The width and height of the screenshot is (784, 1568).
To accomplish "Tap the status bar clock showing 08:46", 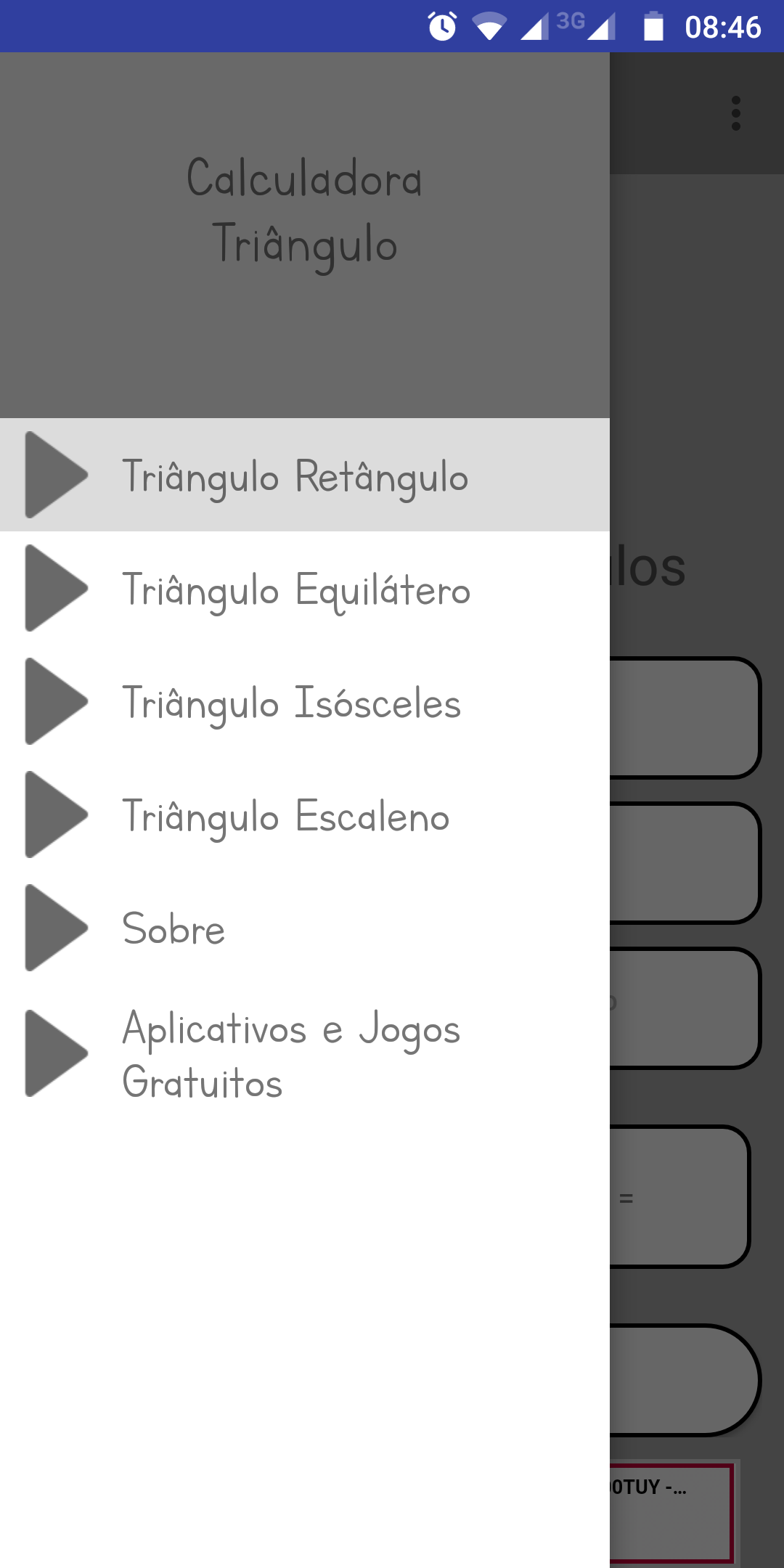I will coord(723,28).
